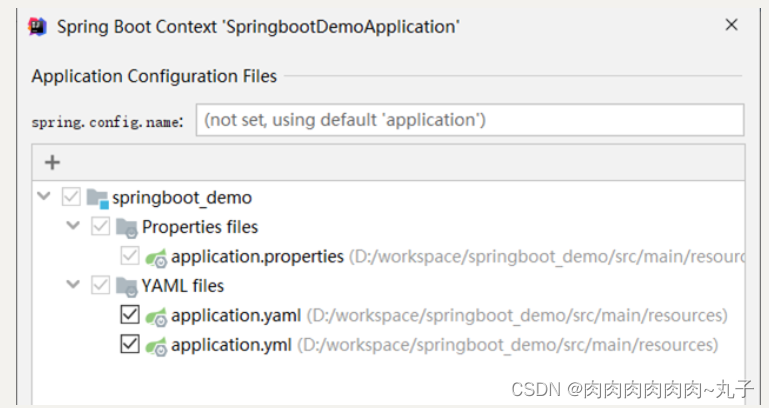The height and width of the screenshot is (408, 769).
Task: Toggle the application.properties checkbox
Action: click(x=129, y=257)
